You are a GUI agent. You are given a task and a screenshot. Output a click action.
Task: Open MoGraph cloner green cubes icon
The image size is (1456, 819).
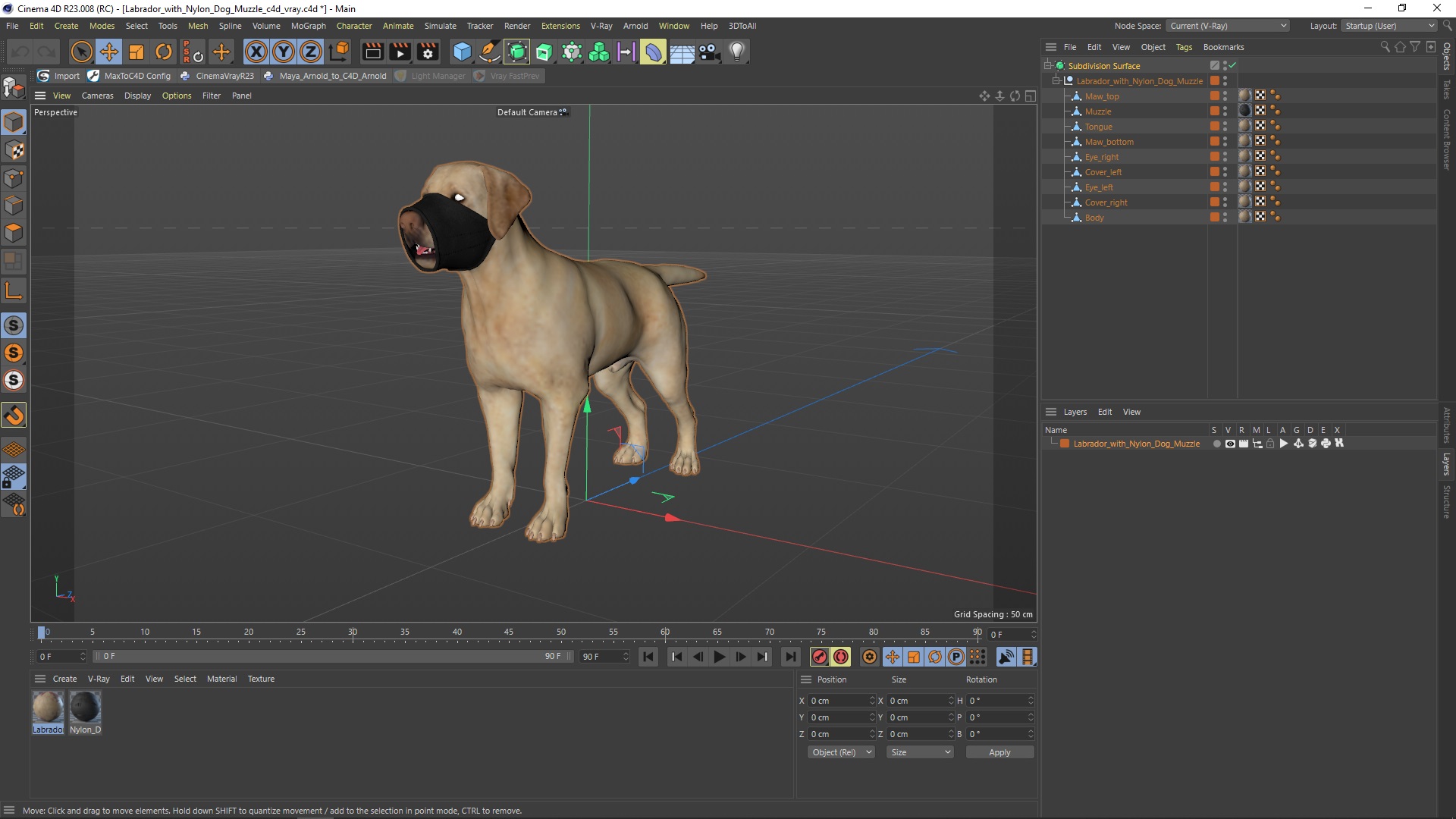point(599,52)
